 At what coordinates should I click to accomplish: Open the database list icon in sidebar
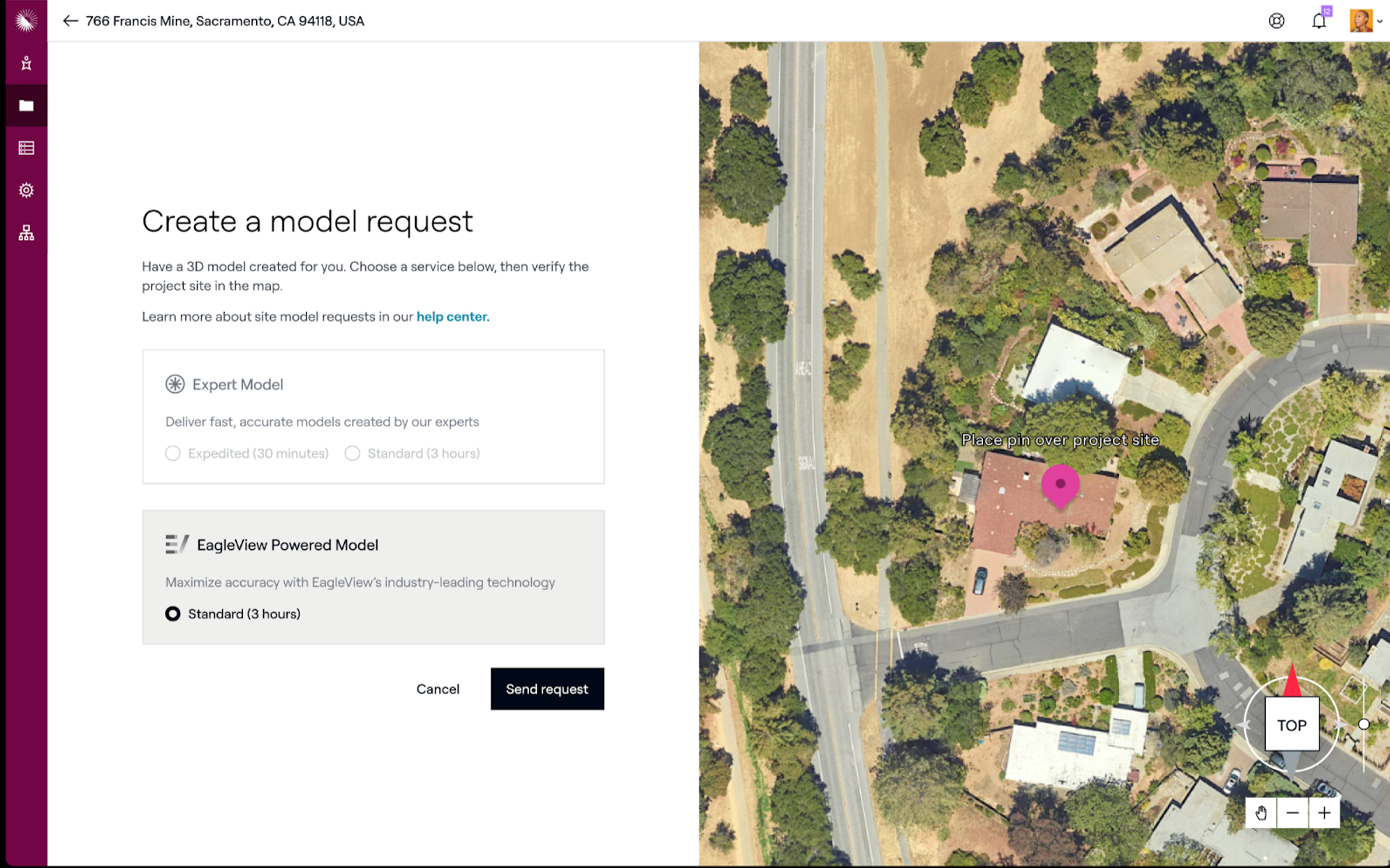(x=26, y=148)
